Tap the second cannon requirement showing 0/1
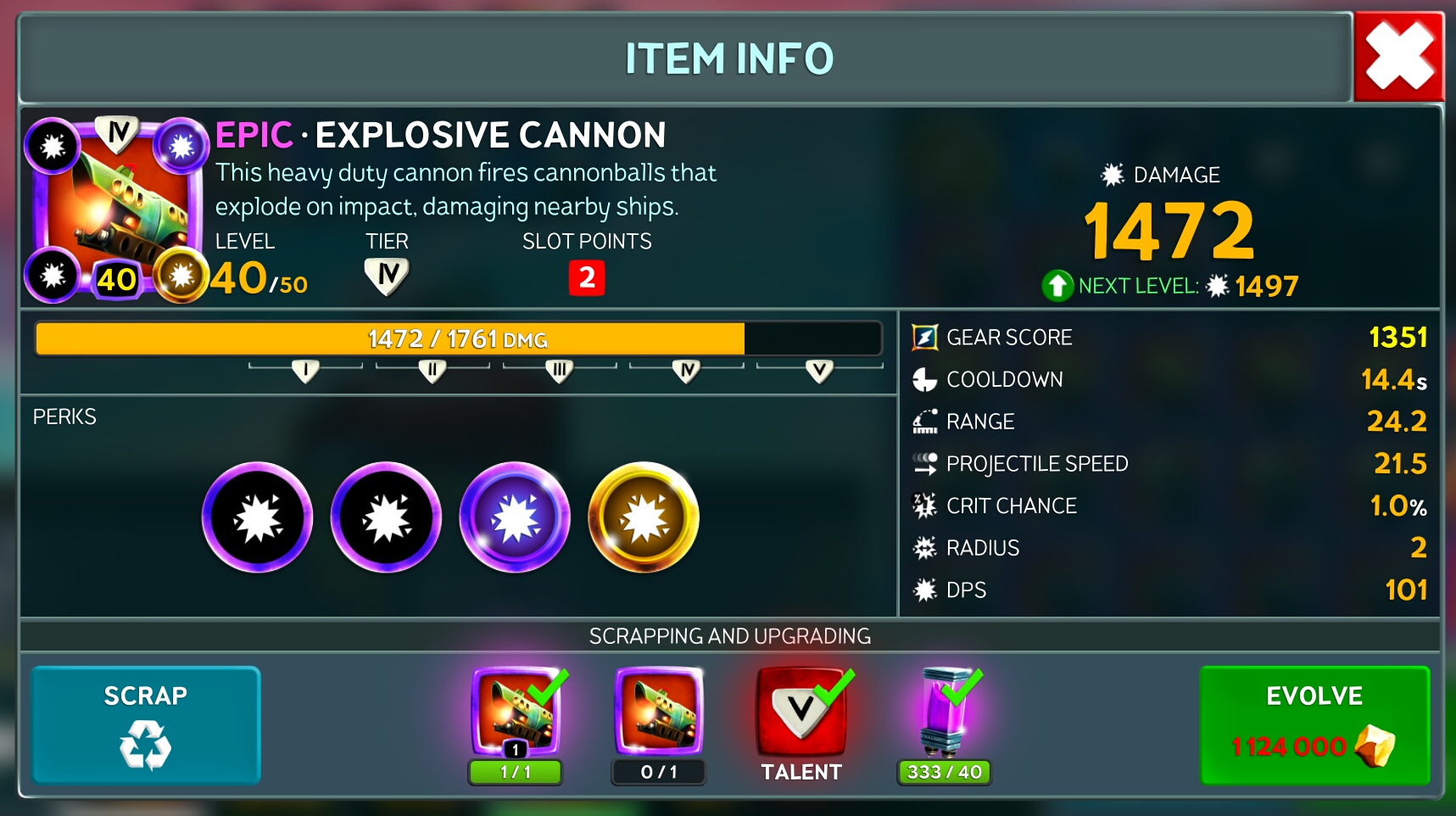This screenshot has width=1456, height=816. point(659,711)
